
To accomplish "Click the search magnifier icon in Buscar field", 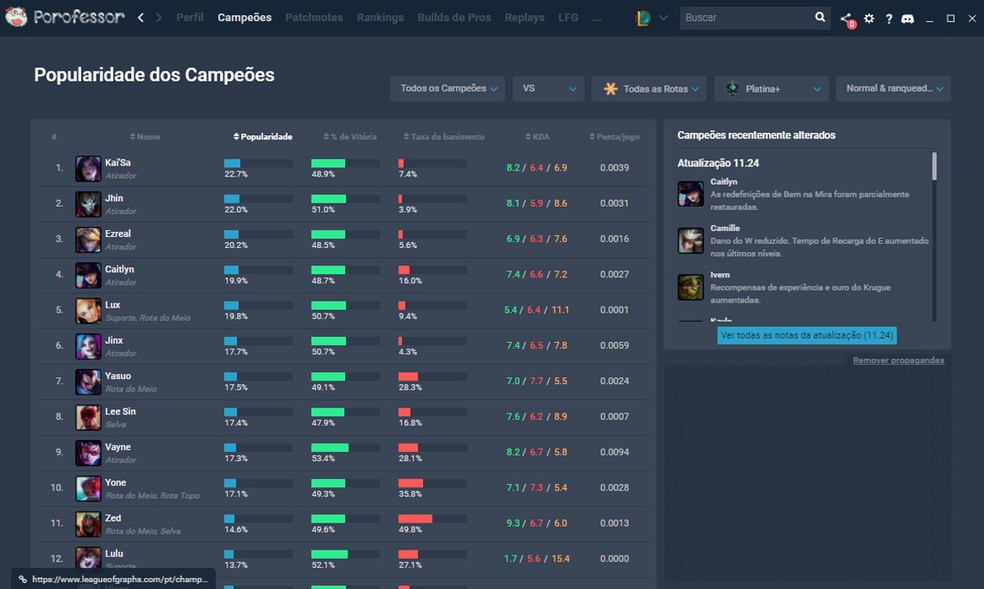I will click(820, 17).
